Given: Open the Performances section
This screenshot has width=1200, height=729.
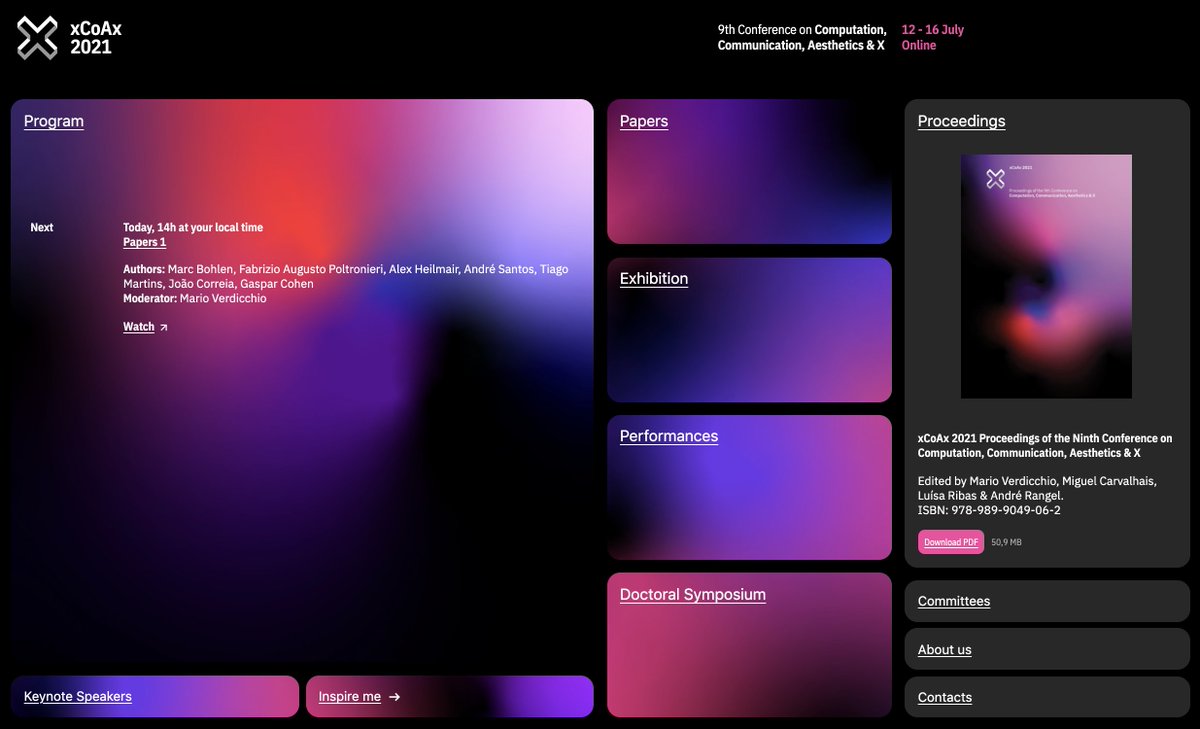Looking at the screenshot, I should [669, 436].
